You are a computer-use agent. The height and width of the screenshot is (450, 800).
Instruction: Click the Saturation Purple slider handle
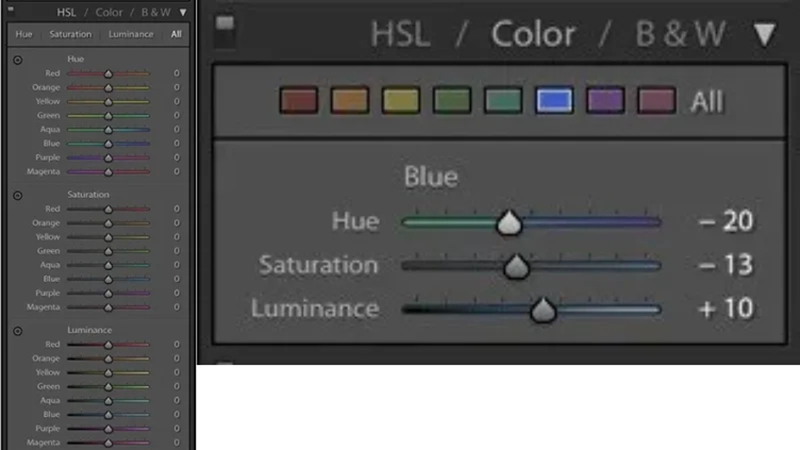point(108,294)
